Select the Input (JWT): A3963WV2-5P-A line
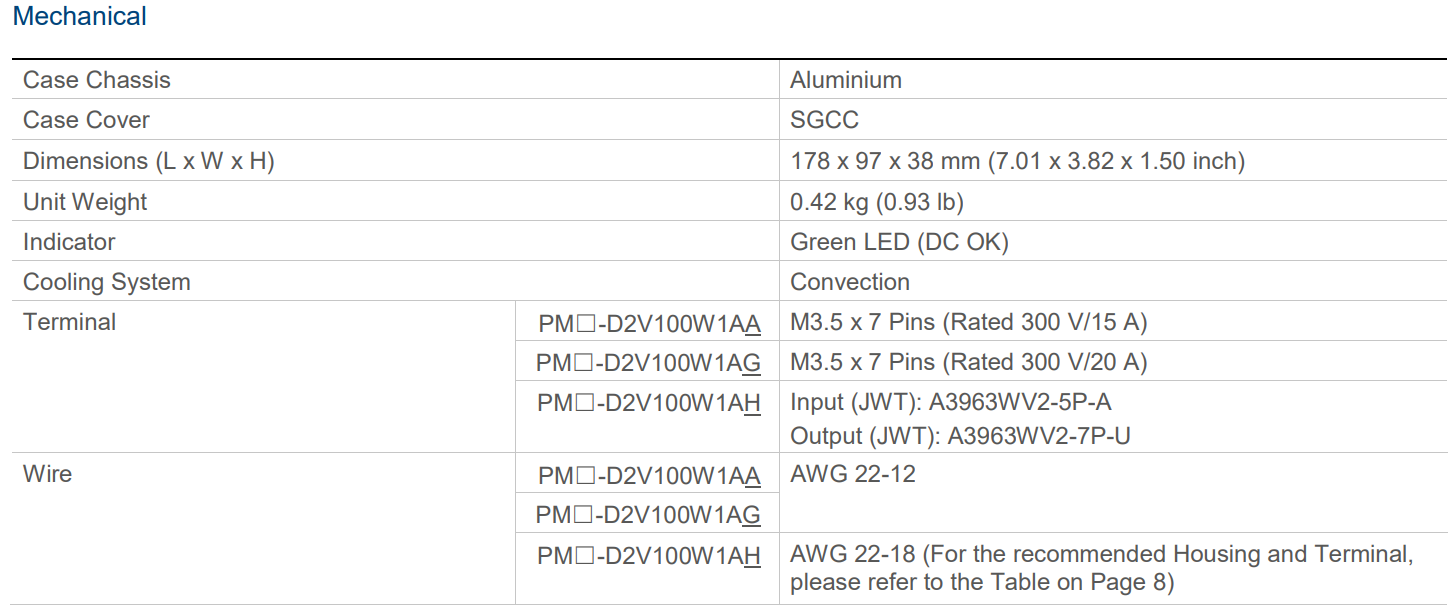 tap(950, 402)
